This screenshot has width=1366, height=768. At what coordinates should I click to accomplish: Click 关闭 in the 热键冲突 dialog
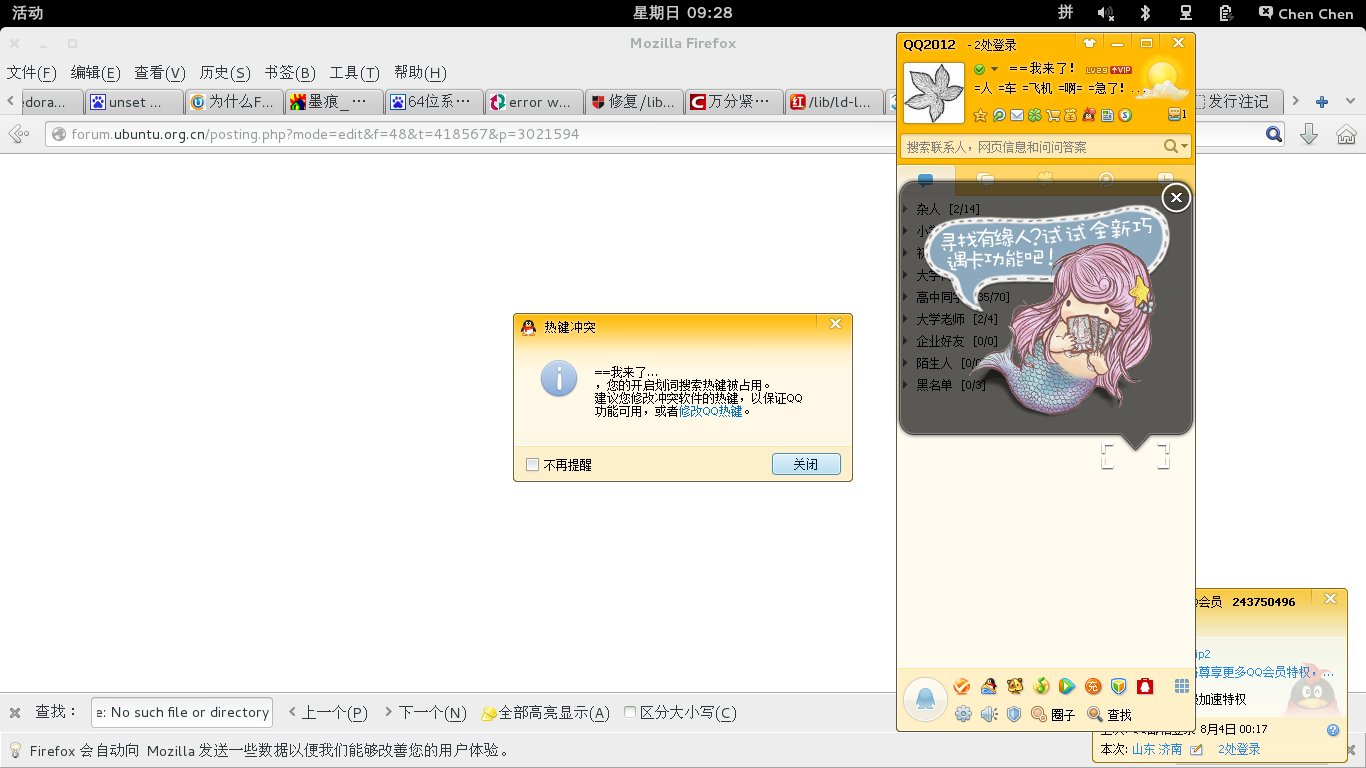806,464
